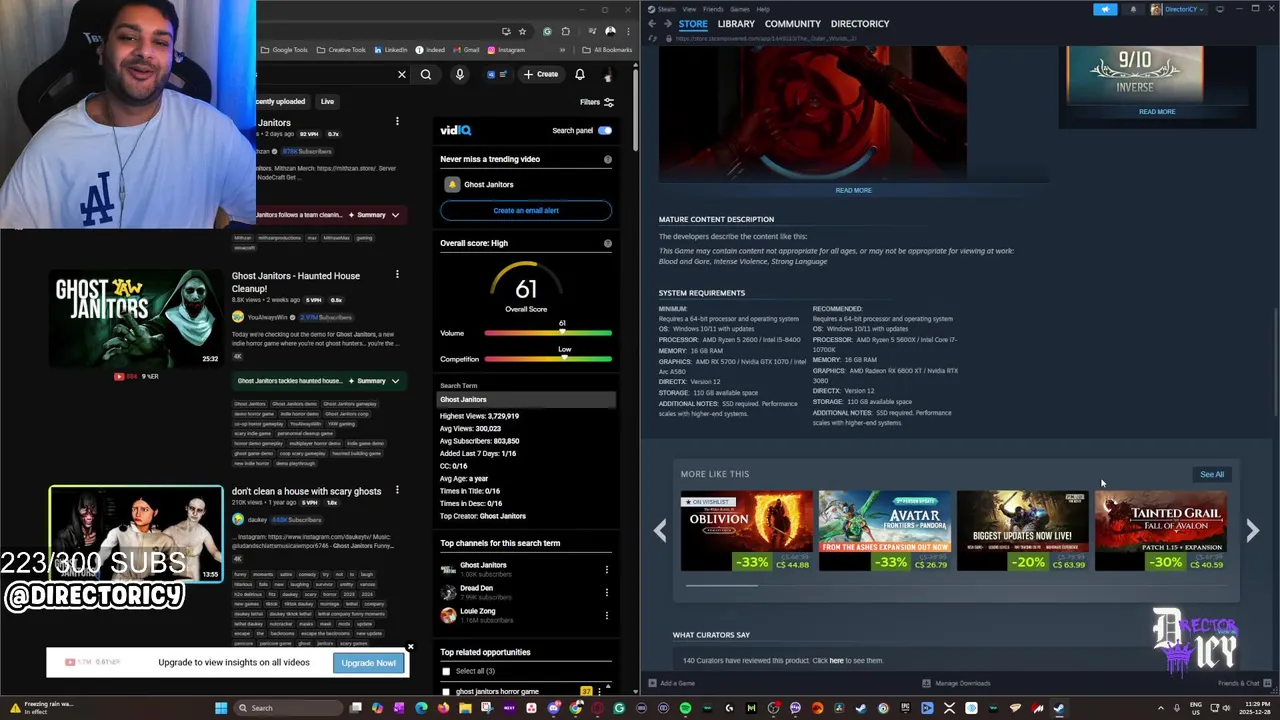Open the YouTube account avatar menu
Screen dimensions: 1280x720
608,74
